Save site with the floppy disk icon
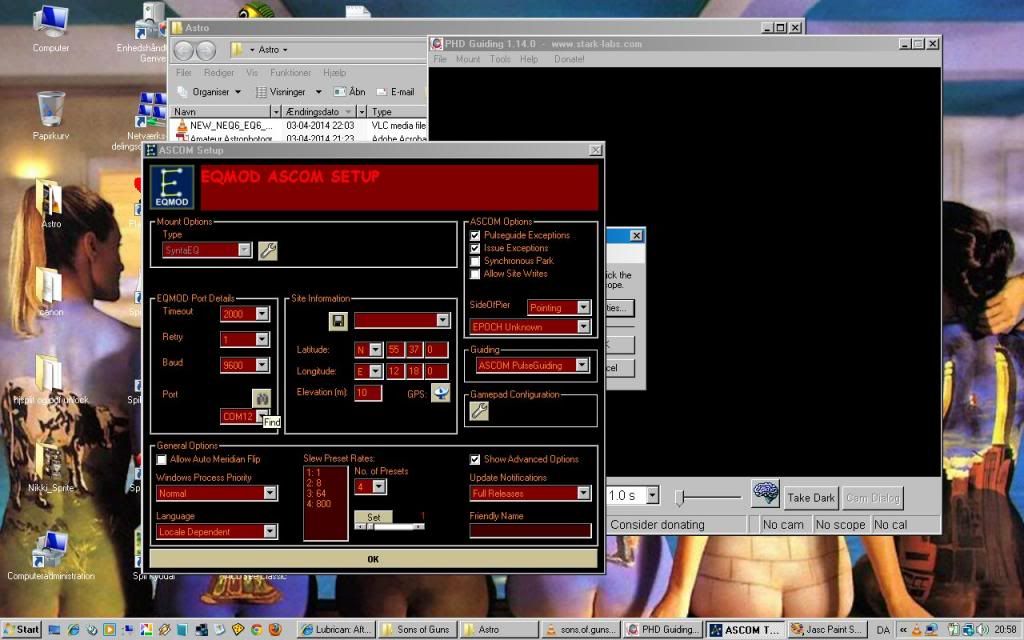The height and width of the screenshot is (640, 1024). coord(338,321)
